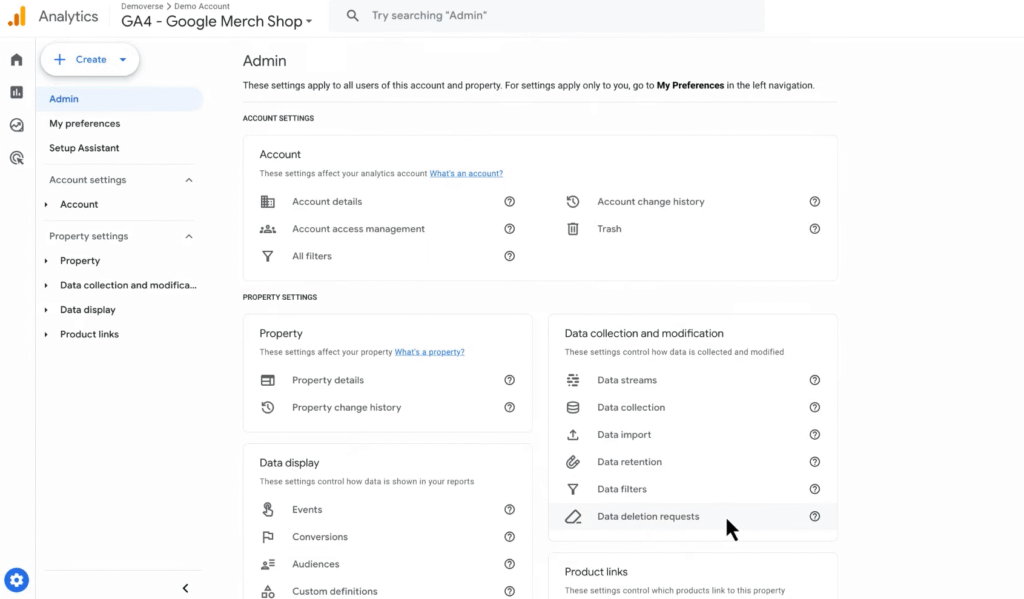Click the Account access management people icon
The width and height of the screenshot is (1024, 599).
pos(268,229)
